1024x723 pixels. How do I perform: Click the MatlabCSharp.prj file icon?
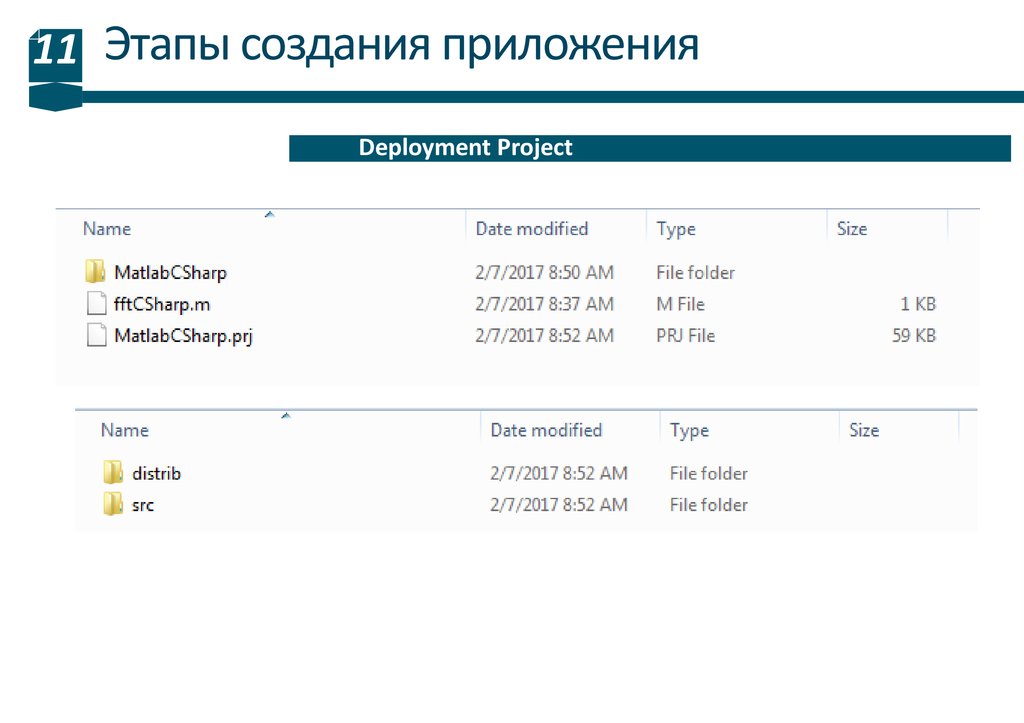[96, 336]
